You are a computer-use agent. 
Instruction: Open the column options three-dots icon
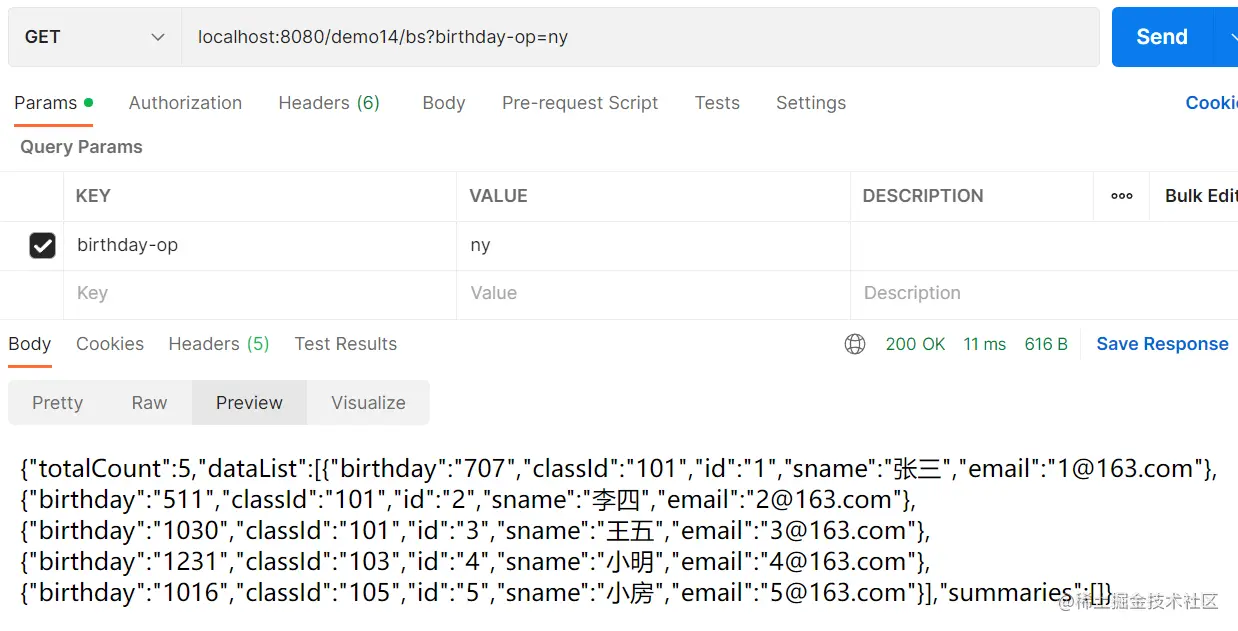[x=1122, y=196]
